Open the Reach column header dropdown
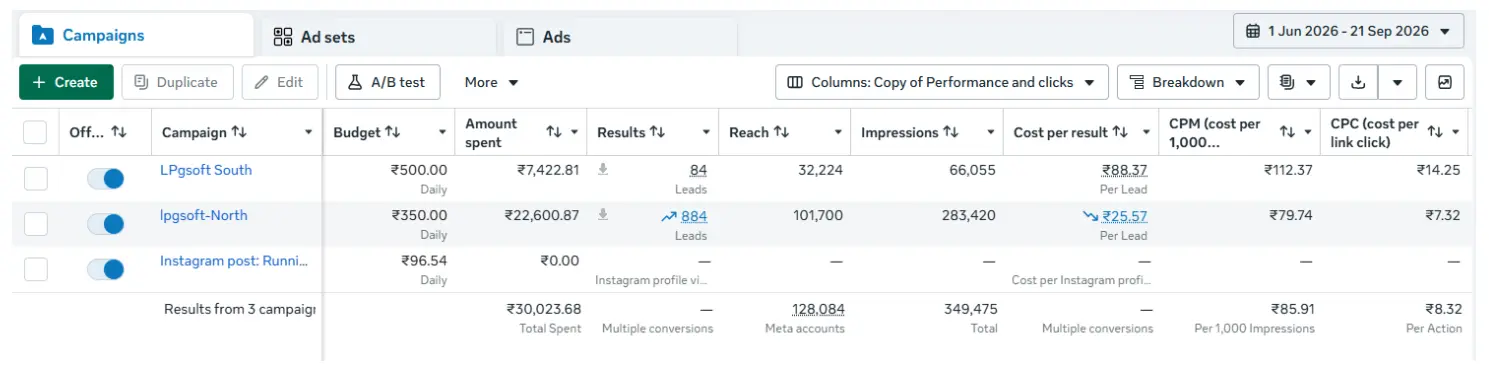The image size is (1489, 371). [x=838, y=132]
